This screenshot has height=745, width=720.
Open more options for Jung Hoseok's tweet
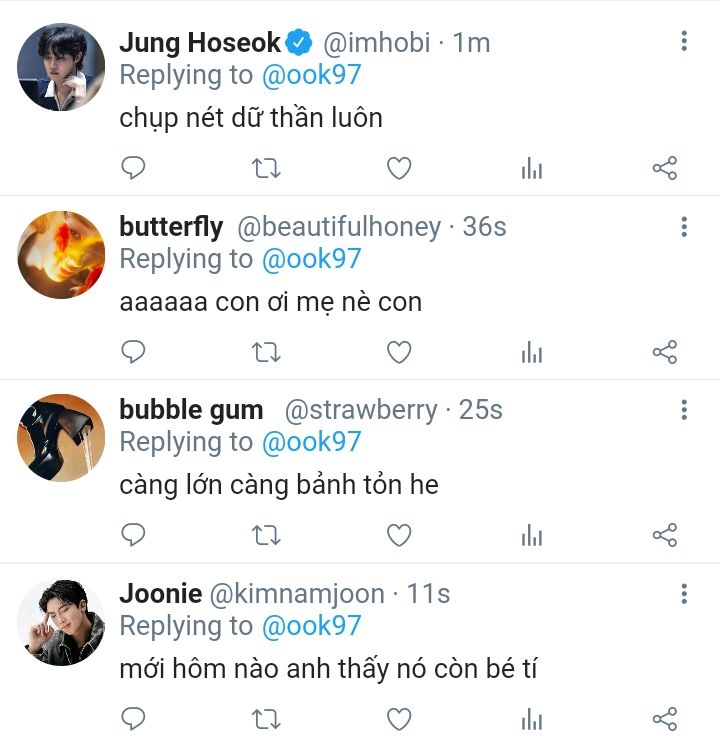tap(684, 41)
